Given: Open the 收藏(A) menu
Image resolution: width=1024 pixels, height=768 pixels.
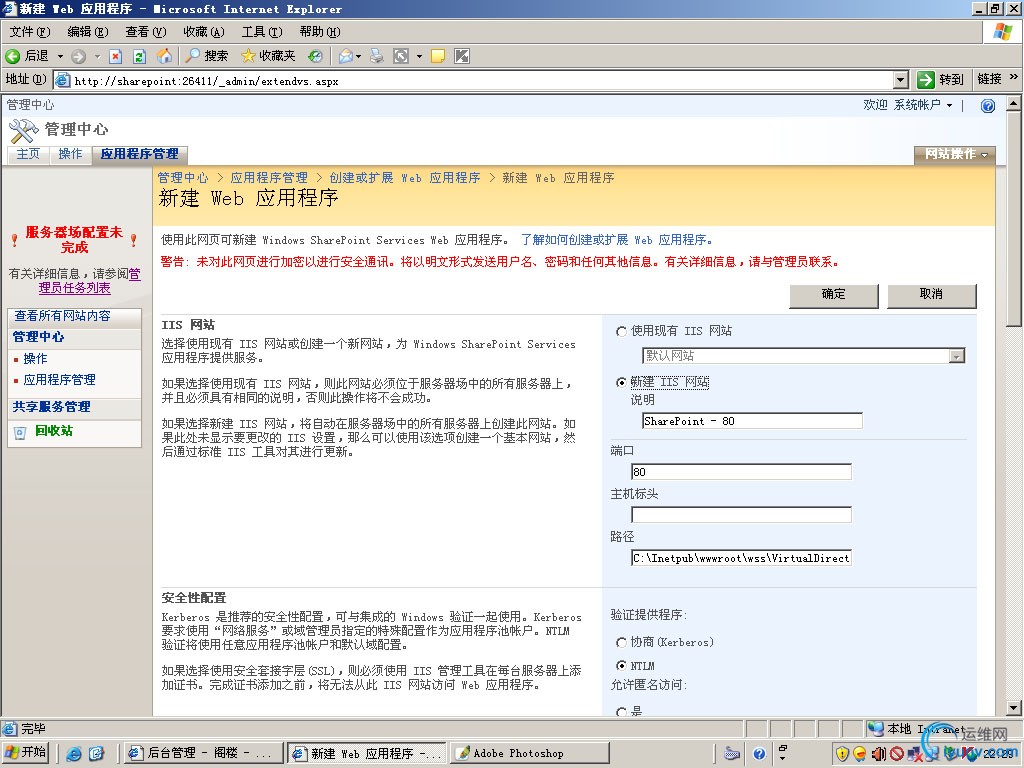Looking at the screenshot, I should click(204, 32).
